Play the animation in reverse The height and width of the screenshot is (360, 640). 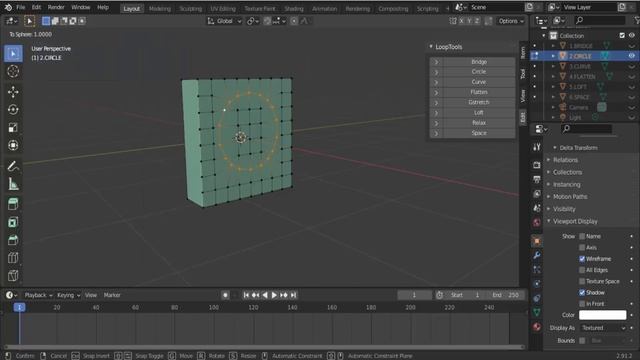[265, 295]
